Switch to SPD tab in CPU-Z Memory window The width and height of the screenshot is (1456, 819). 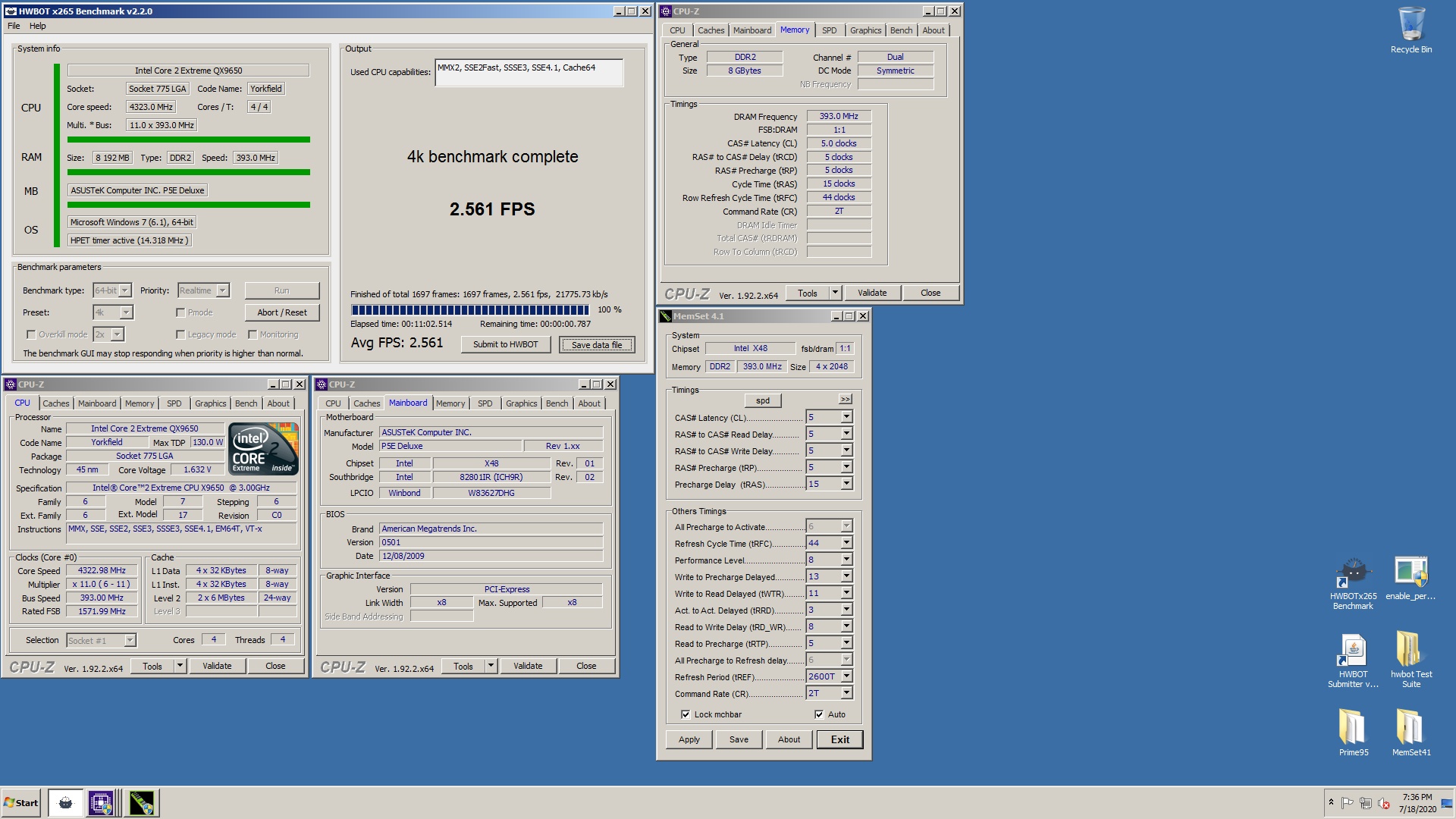pyautogui.click(x=830, y=30)
